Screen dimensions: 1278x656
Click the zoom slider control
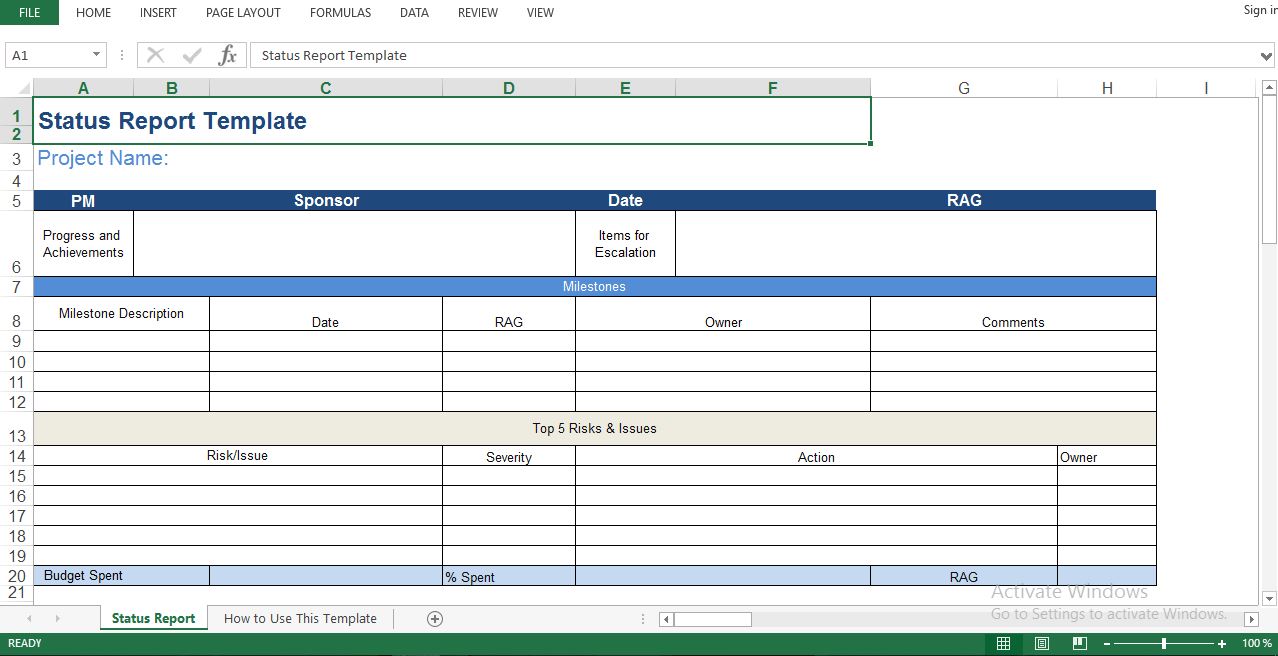coord(1166,643)
